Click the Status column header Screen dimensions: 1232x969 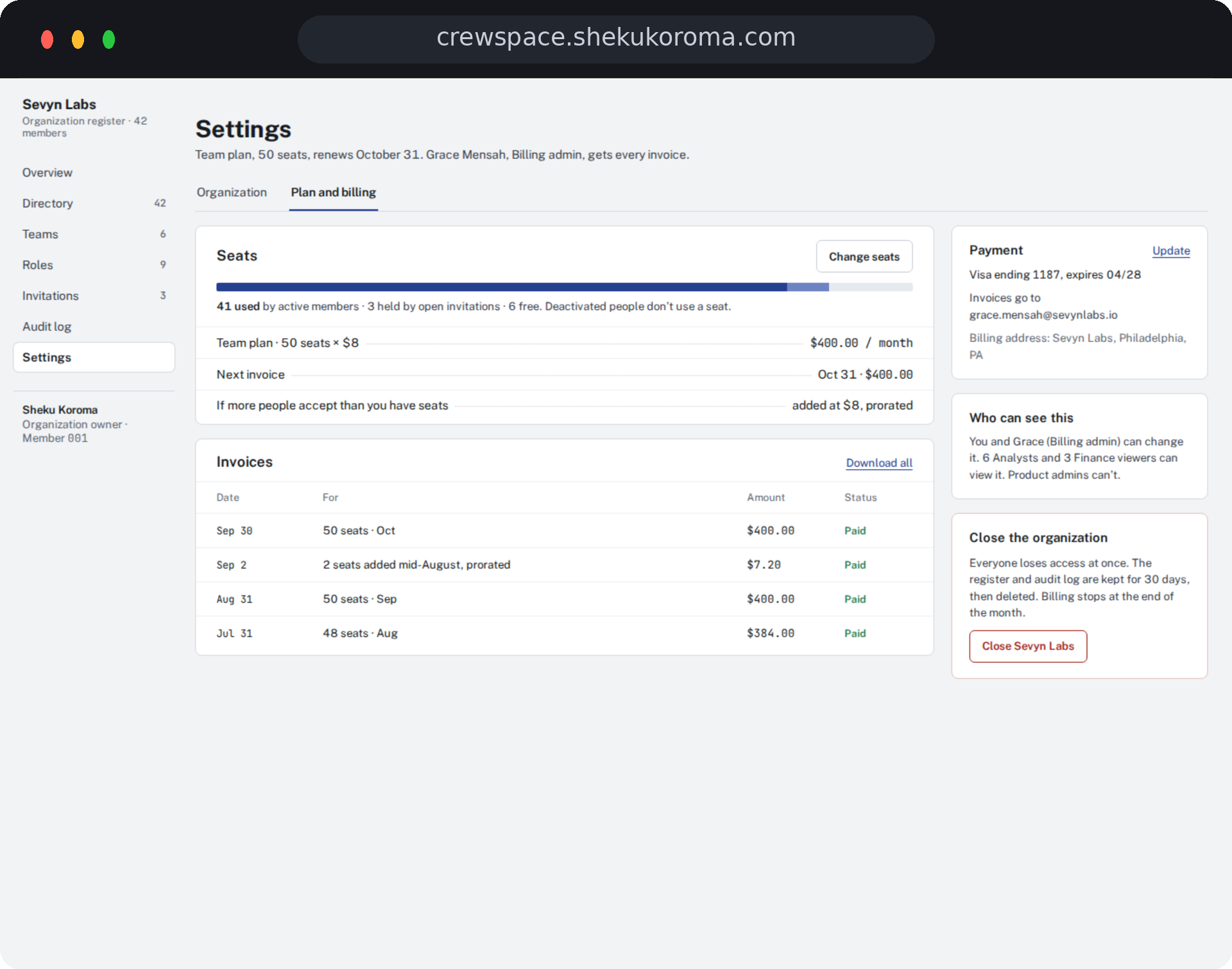point(860,497)
